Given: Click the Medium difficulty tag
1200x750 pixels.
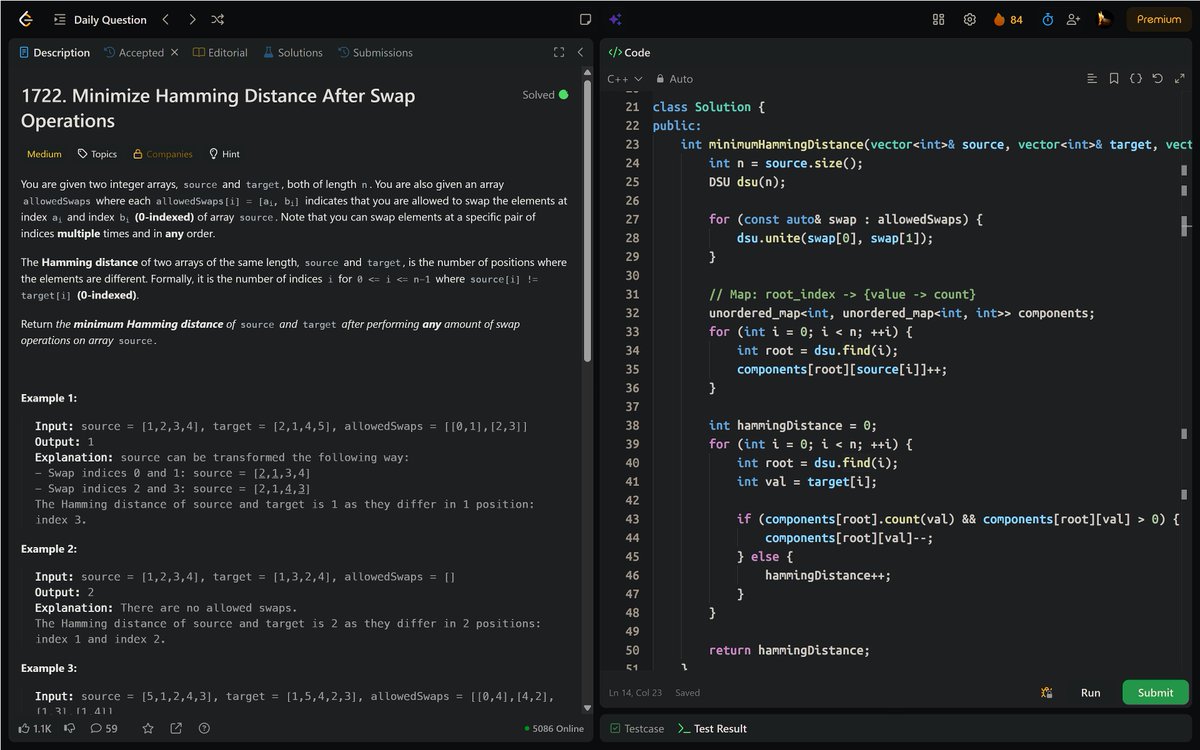Looking at the screenshot, I should pos(44,154).
